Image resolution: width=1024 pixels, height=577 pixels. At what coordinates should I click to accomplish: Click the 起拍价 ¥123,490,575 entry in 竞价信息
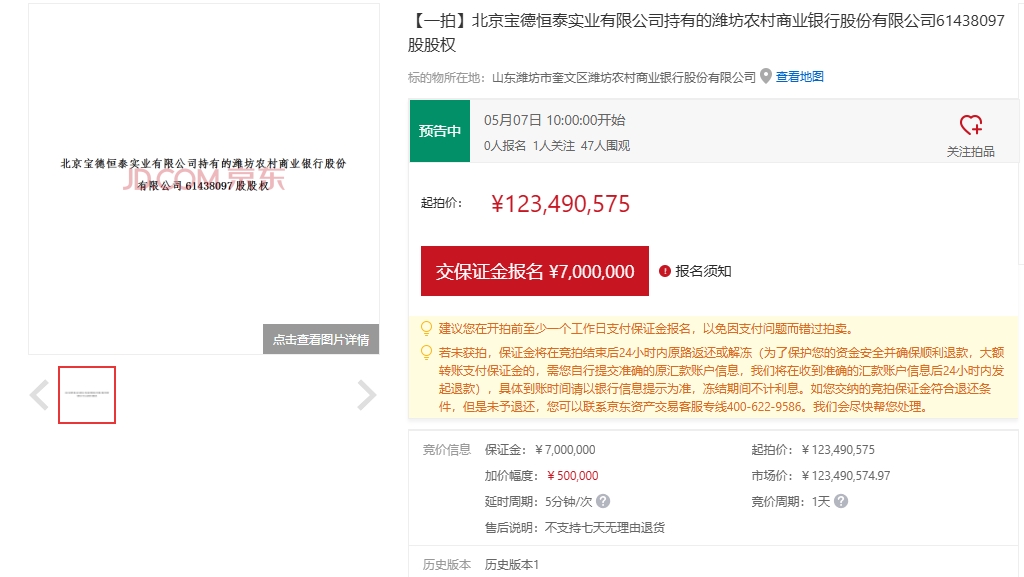tap(813, 450)
